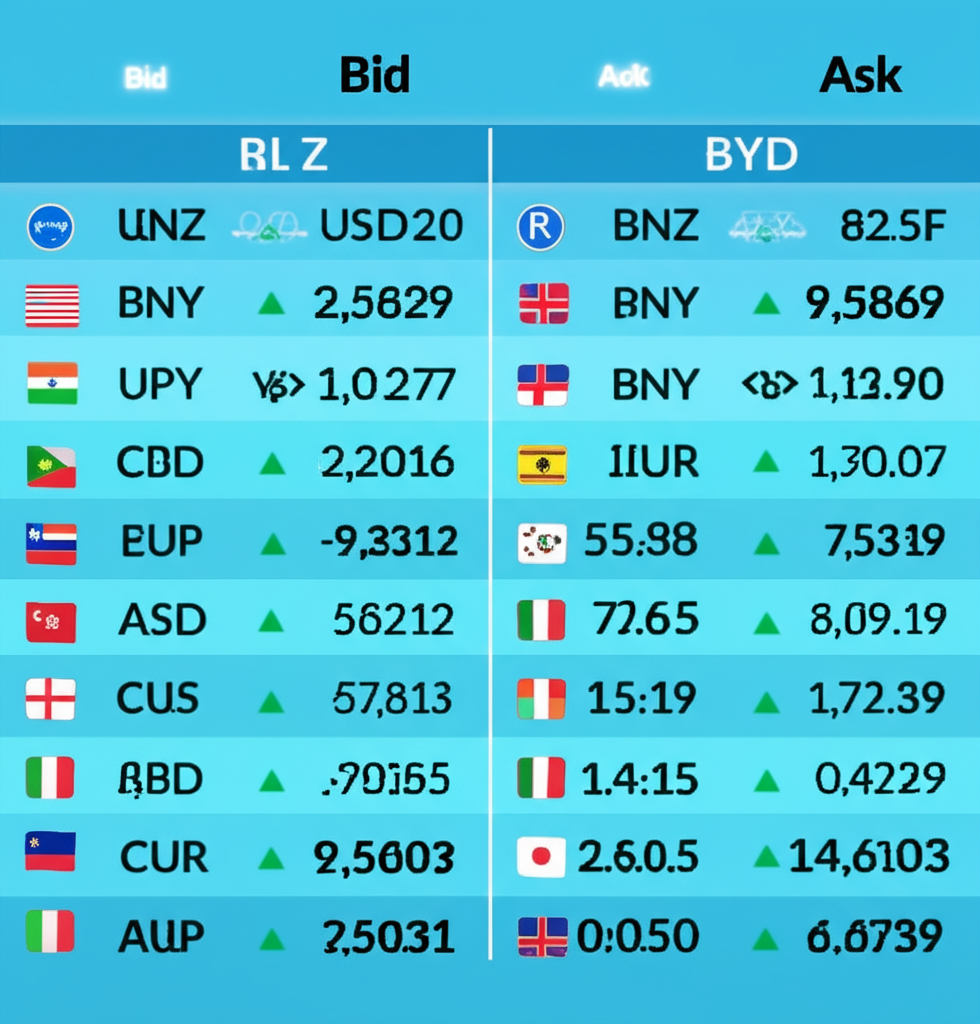Click the green up arrow beside 2,2016
The width and height of the screenshot is (980, 1024).
click(x=271, y=464)
